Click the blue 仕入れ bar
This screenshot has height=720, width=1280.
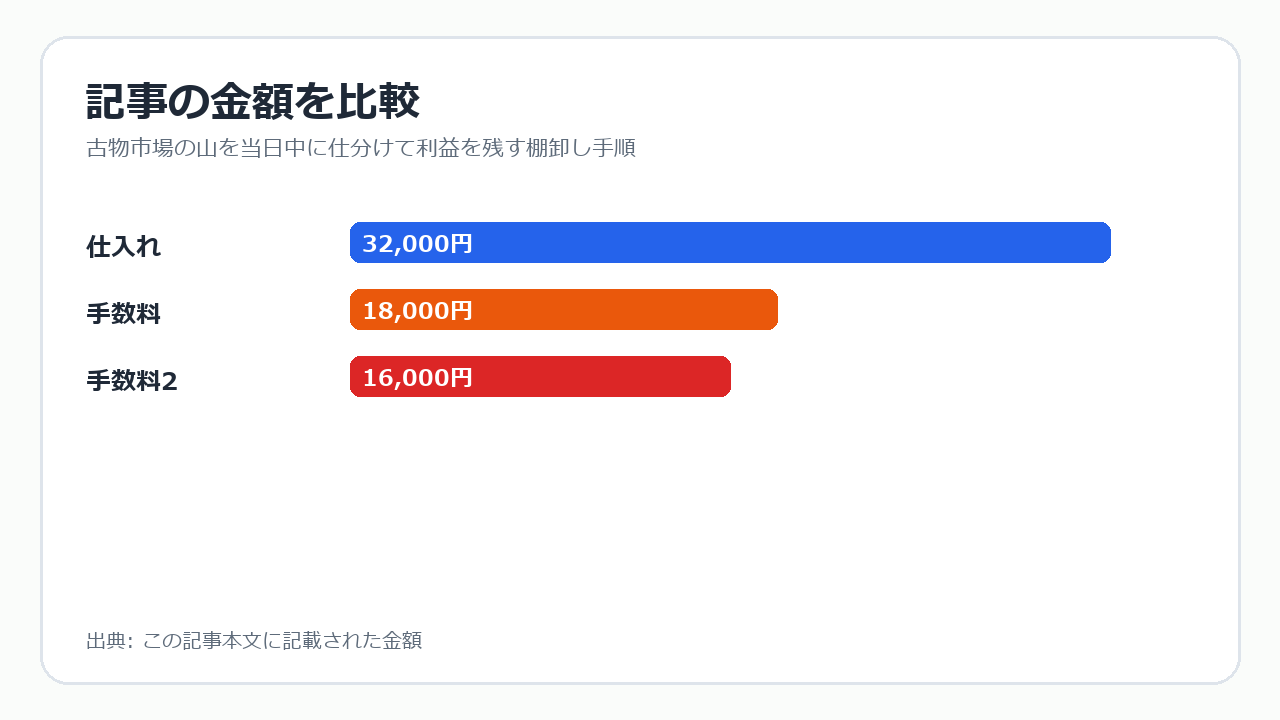pyautogui.click(x=730, y=243)
